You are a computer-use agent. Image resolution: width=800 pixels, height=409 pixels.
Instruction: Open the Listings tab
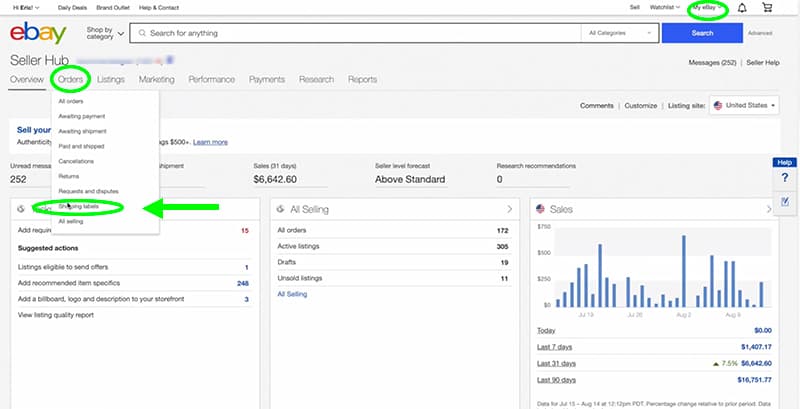(x=111, y=80)
